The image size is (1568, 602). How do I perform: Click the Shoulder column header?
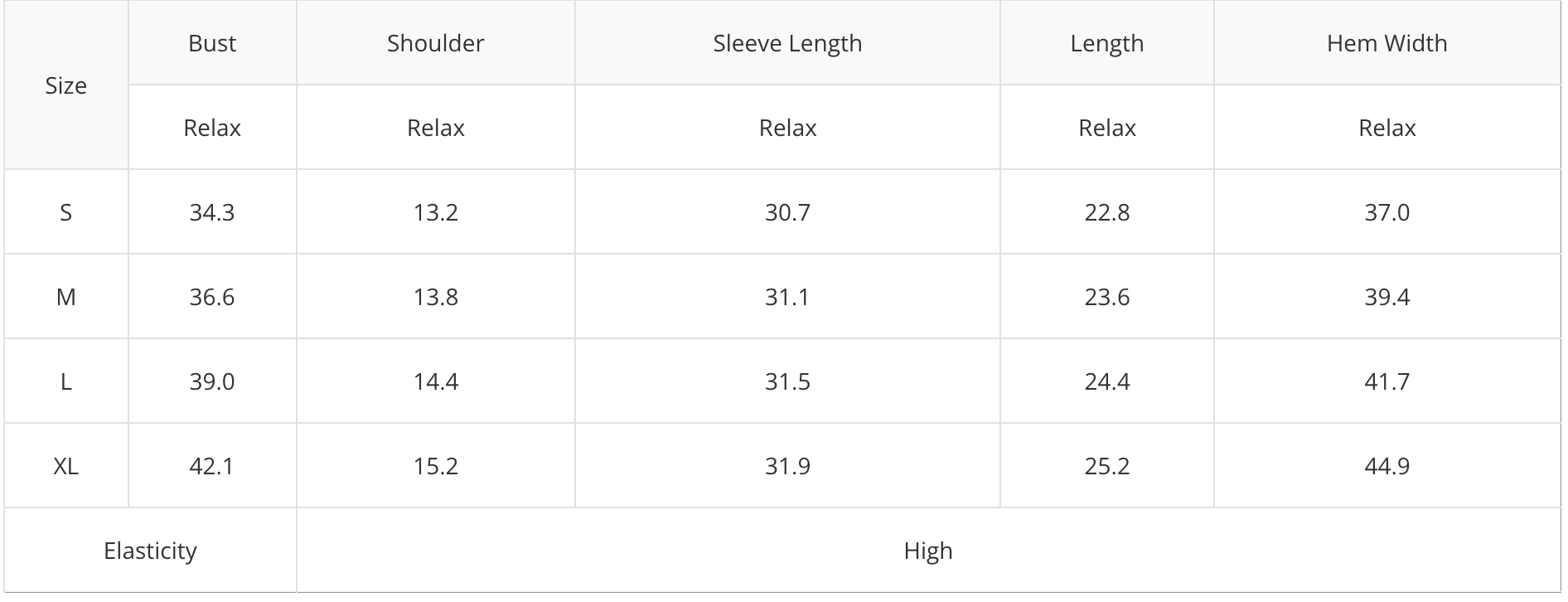click(x=436, y=43)
